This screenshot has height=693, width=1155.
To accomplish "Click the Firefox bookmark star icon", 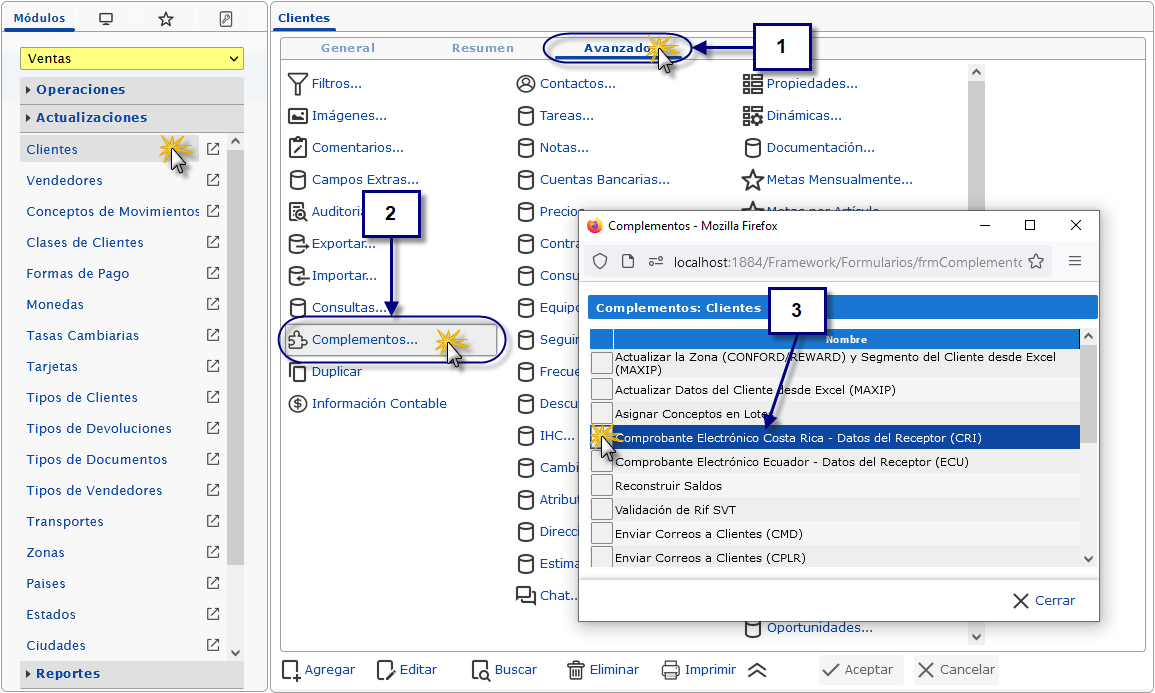I will point(1036,261).
